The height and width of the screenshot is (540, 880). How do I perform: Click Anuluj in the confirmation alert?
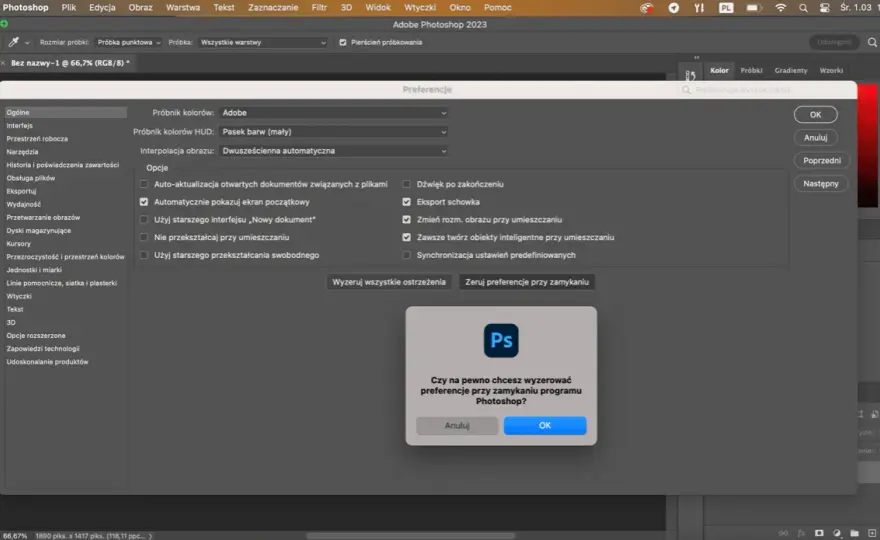(x=457, y=425)
